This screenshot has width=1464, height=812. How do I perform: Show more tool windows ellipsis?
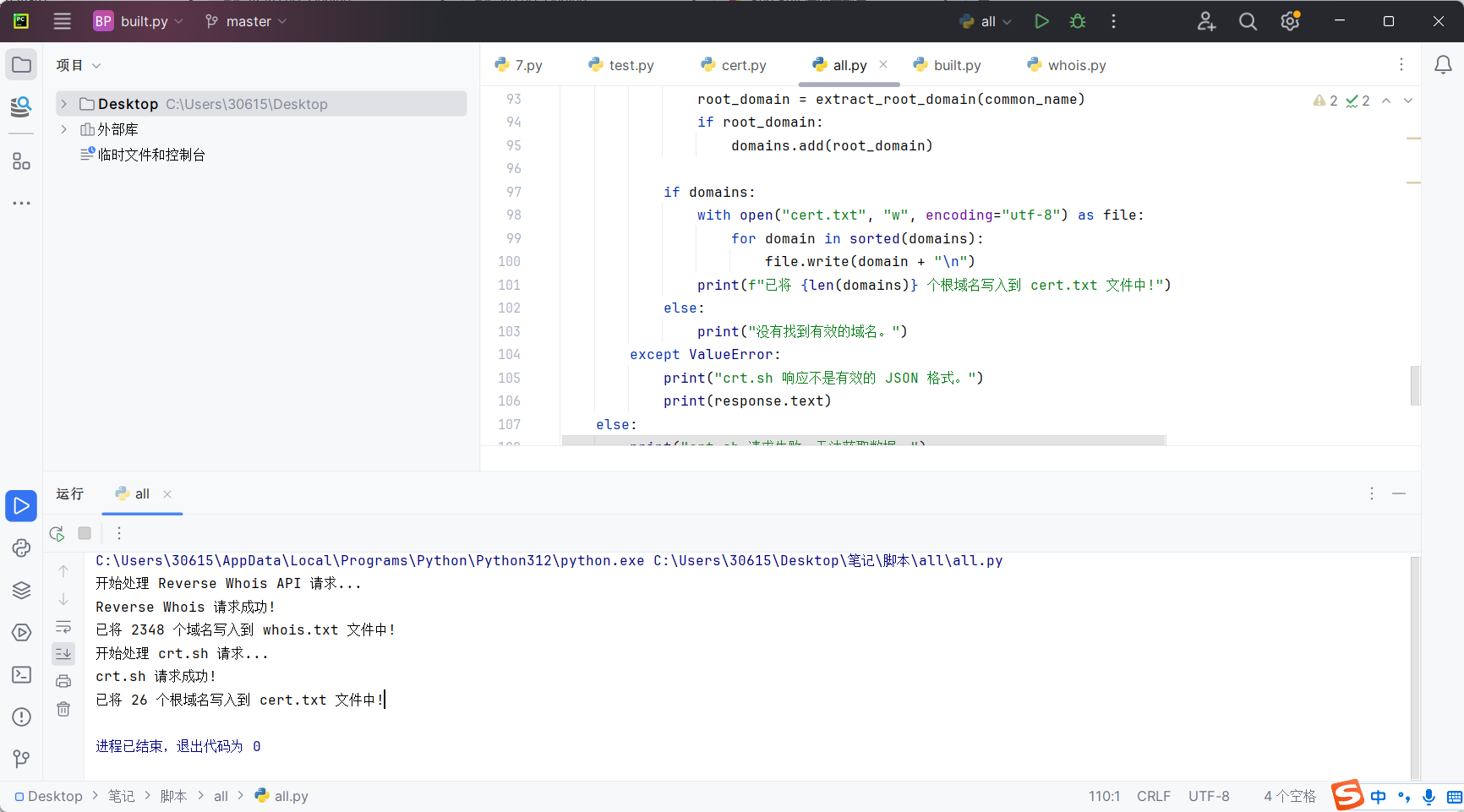point(21,203)
